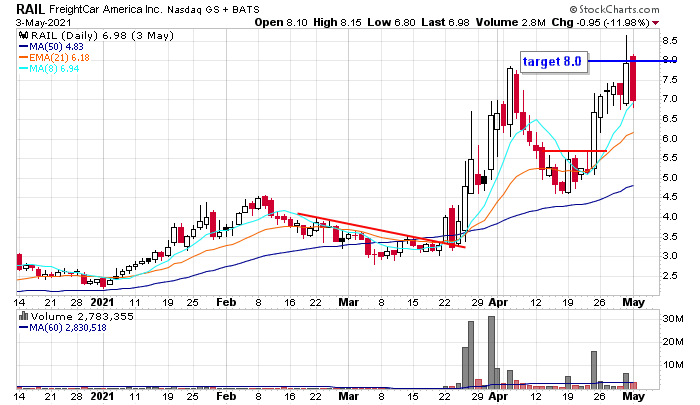Click the Apr label under volume panel

tap(498, 396)
